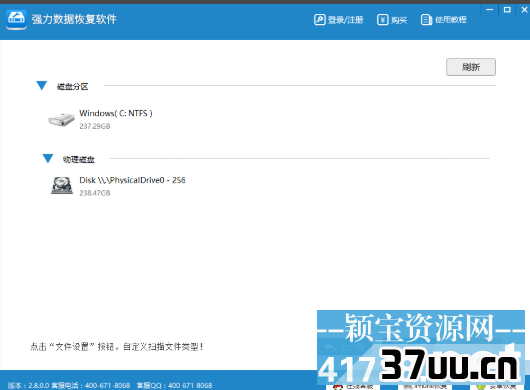
Task: Click the yen icon beside 购买
Action: click(383, 20)
